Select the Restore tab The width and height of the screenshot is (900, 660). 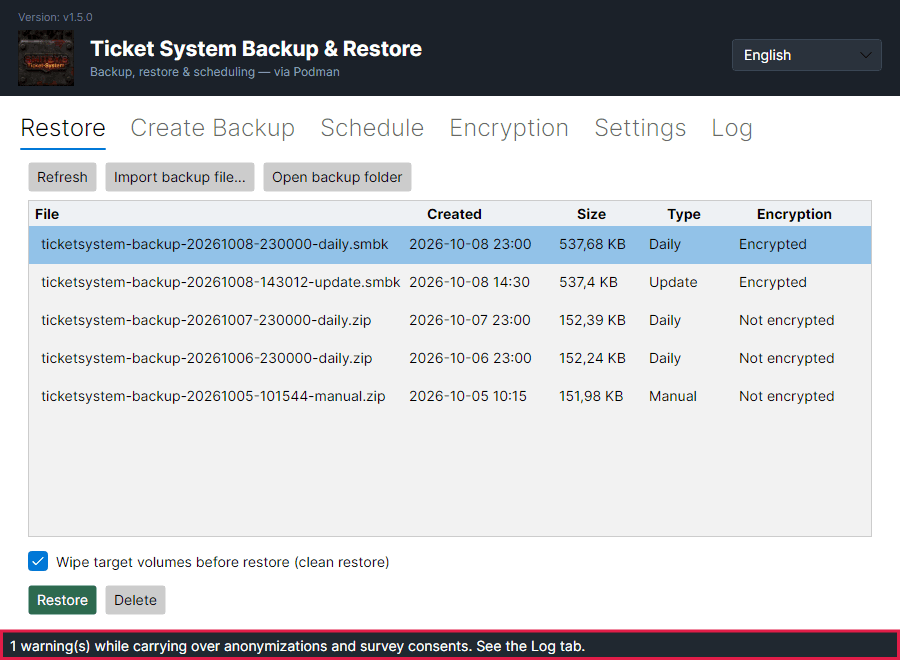pyautogui.click(x=63, y=128)
